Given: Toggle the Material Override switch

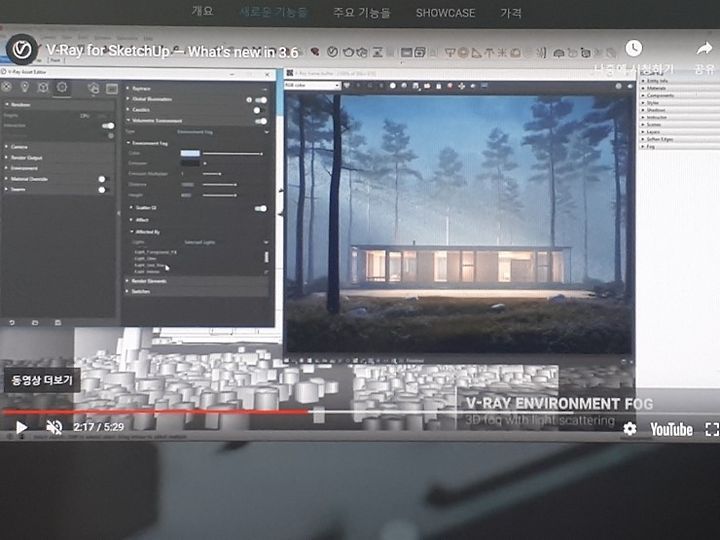Looking at the screenshot, I should [x=103, y=179].
